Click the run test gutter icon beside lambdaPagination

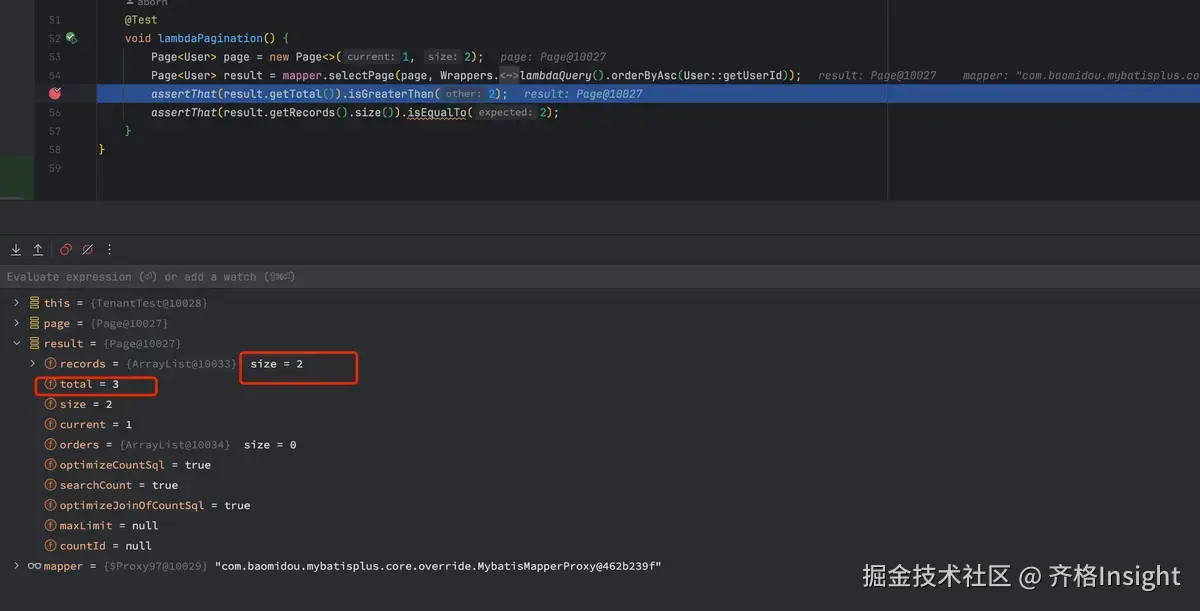point(71,38)
